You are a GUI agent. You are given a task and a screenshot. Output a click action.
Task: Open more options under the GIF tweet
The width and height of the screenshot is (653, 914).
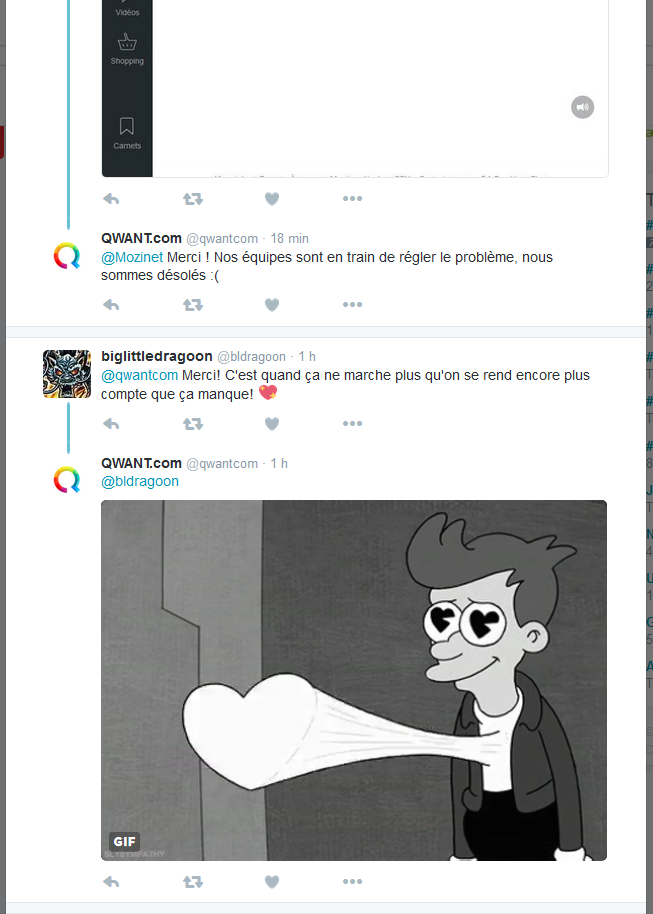(352, 882)
